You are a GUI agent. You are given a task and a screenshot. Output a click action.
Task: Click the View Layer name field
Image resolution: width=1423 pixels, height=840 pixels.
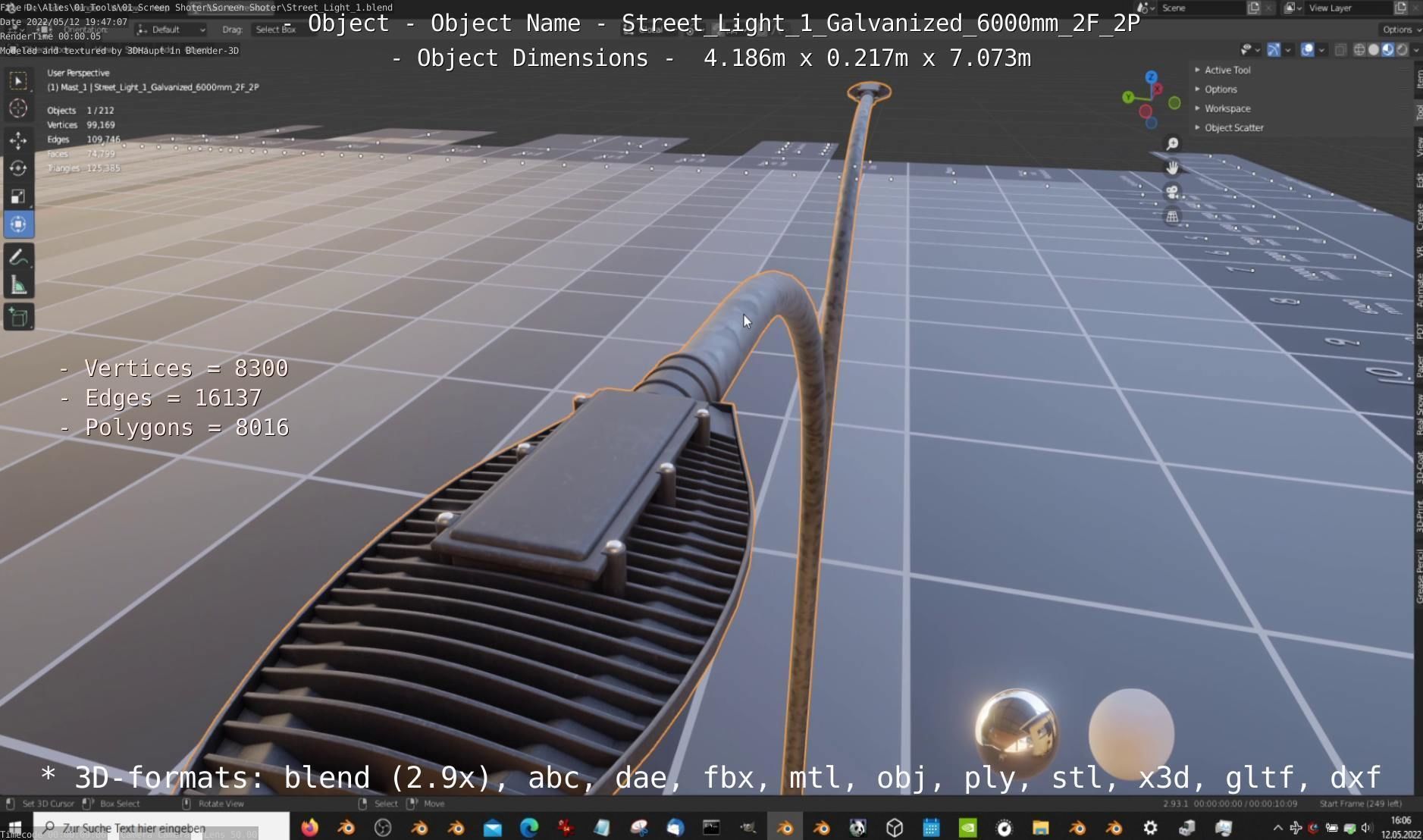(1348, 8)
